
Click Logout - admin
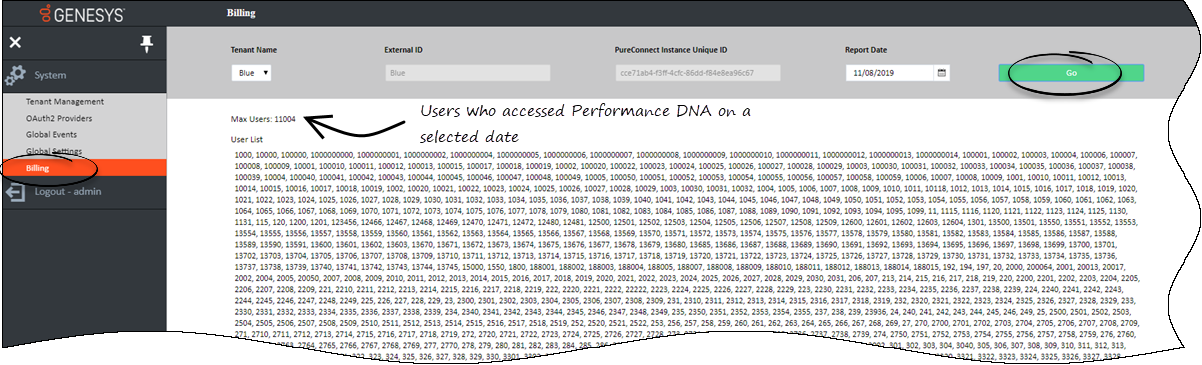point(69,192)
